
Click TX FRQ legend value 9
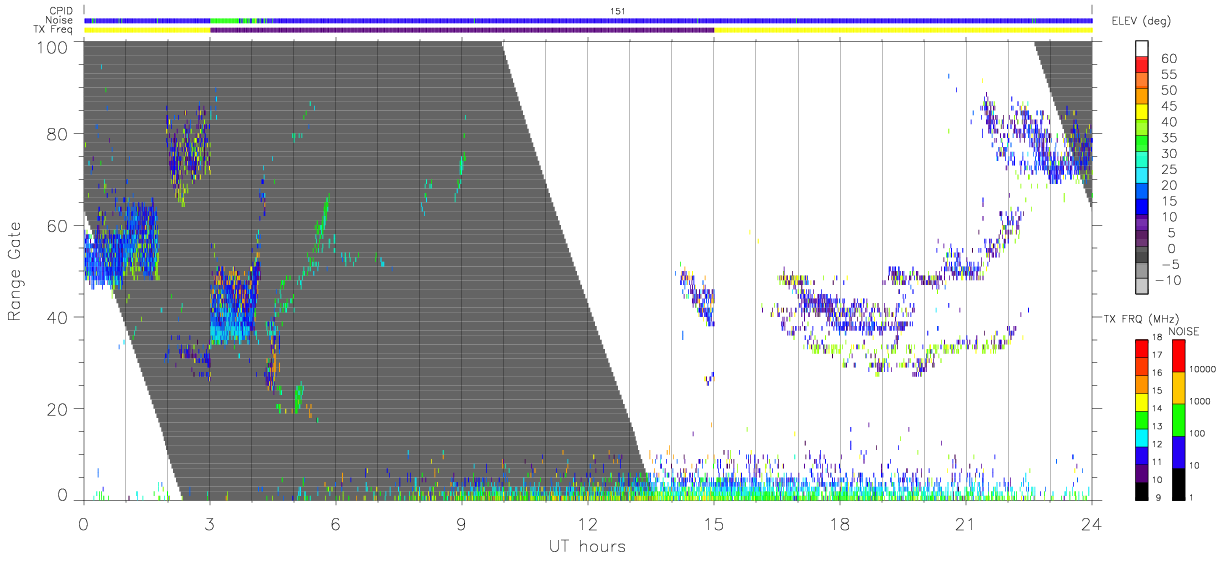(x=1159, y=498)
